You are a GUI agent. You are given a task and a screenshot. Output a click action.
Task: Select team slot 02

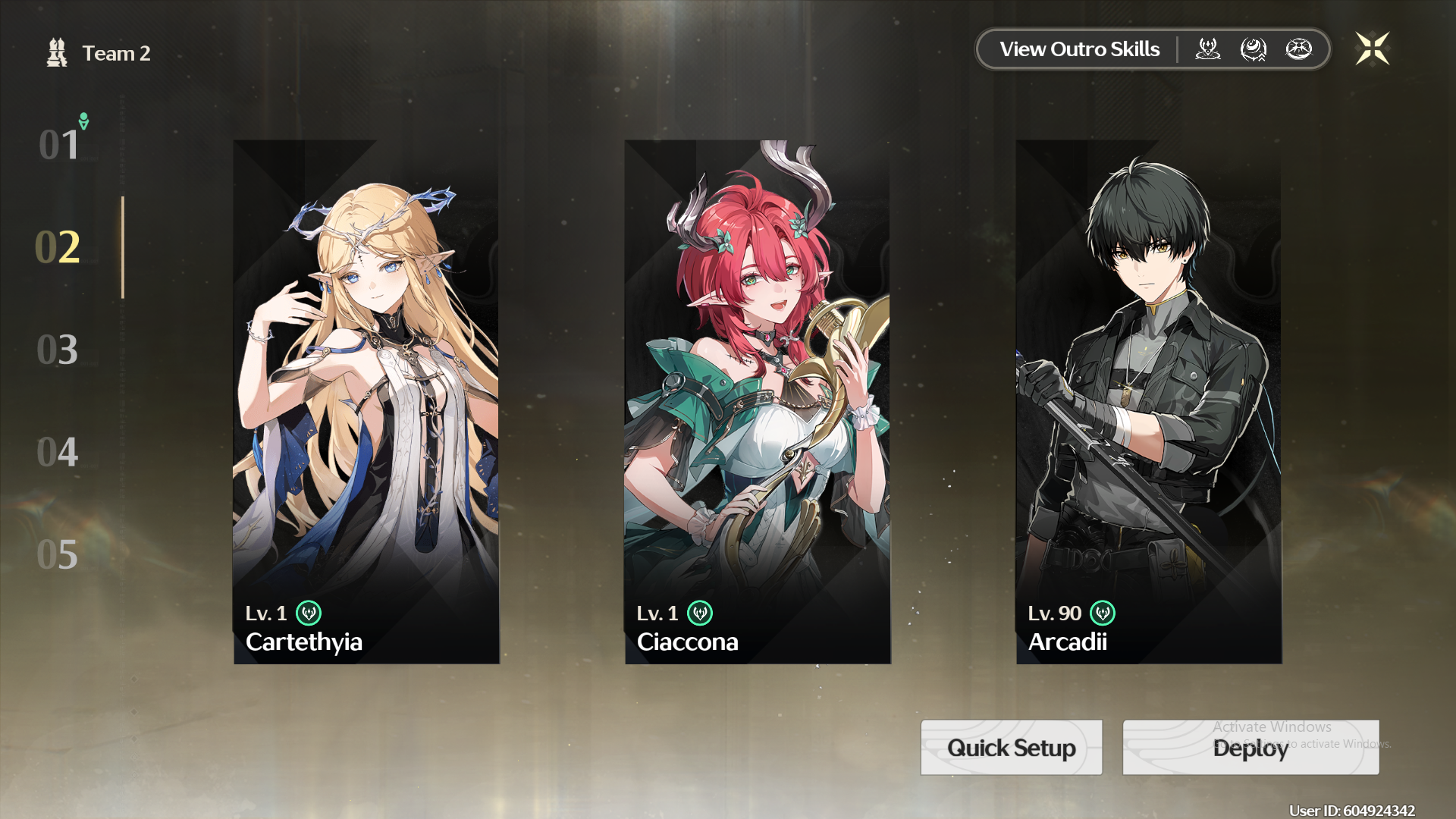(58, 247)
